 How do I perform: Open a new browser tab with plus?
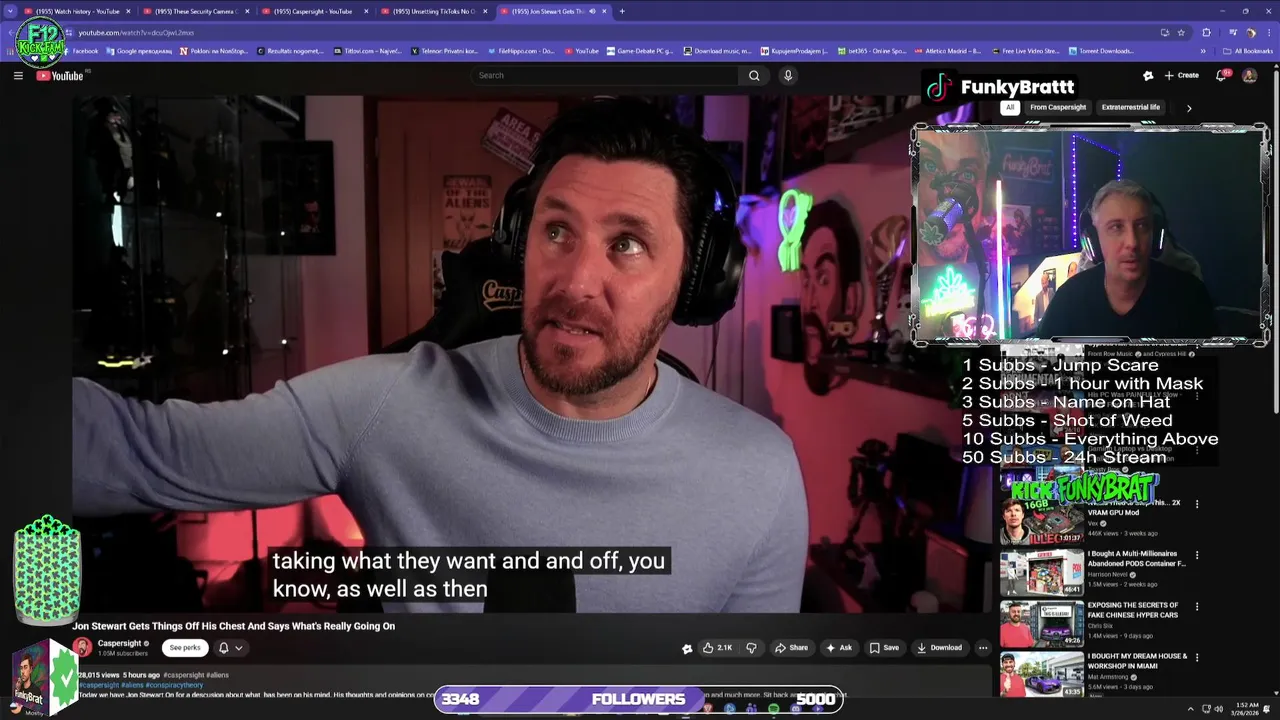(622, 11)
